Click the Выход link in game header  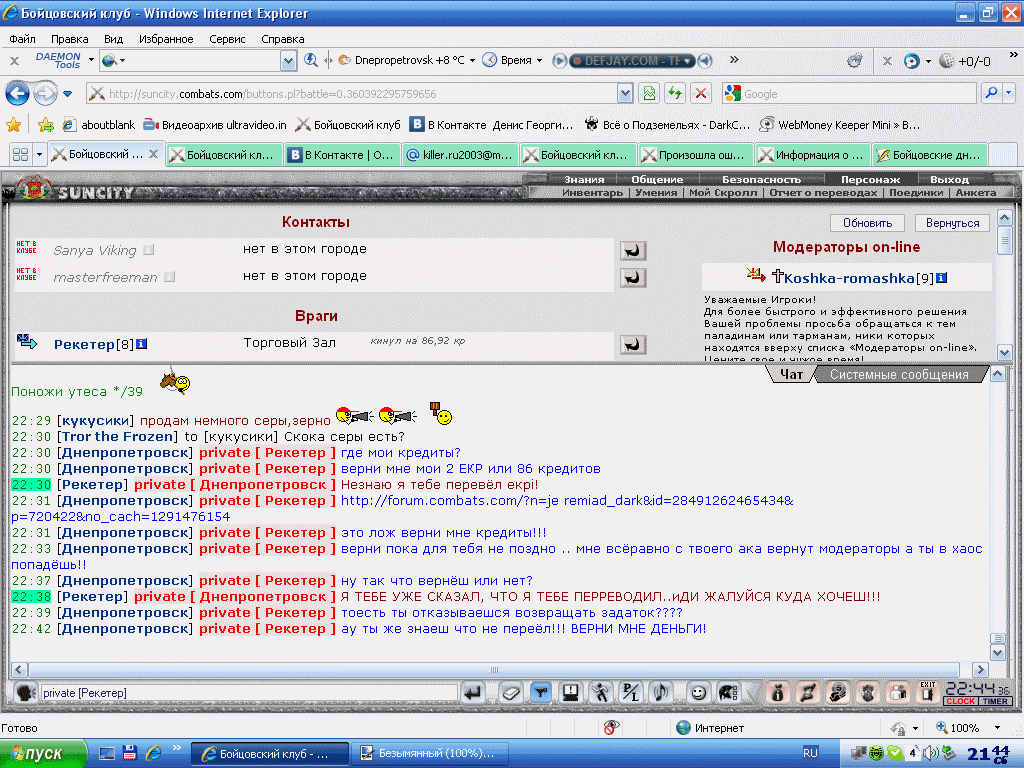(949, 180)
